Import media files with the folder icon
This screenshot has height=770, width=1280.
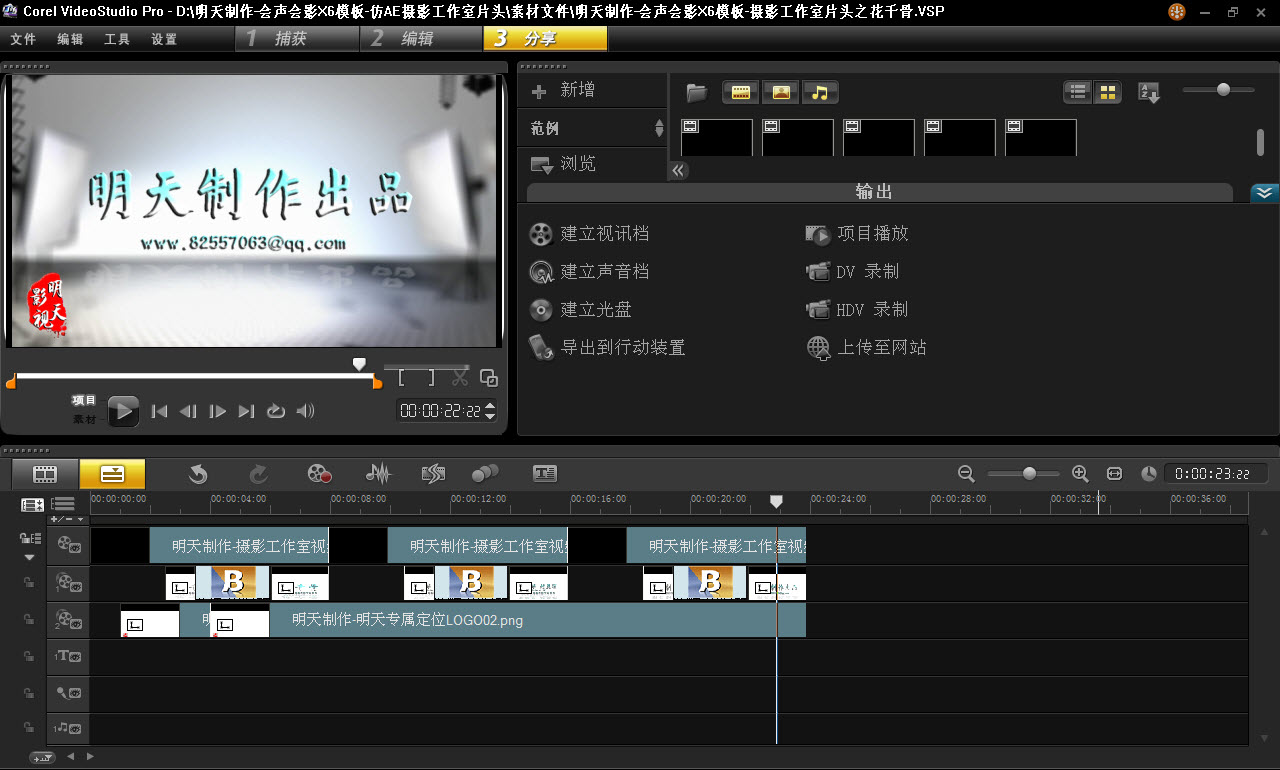coord(697,92)
